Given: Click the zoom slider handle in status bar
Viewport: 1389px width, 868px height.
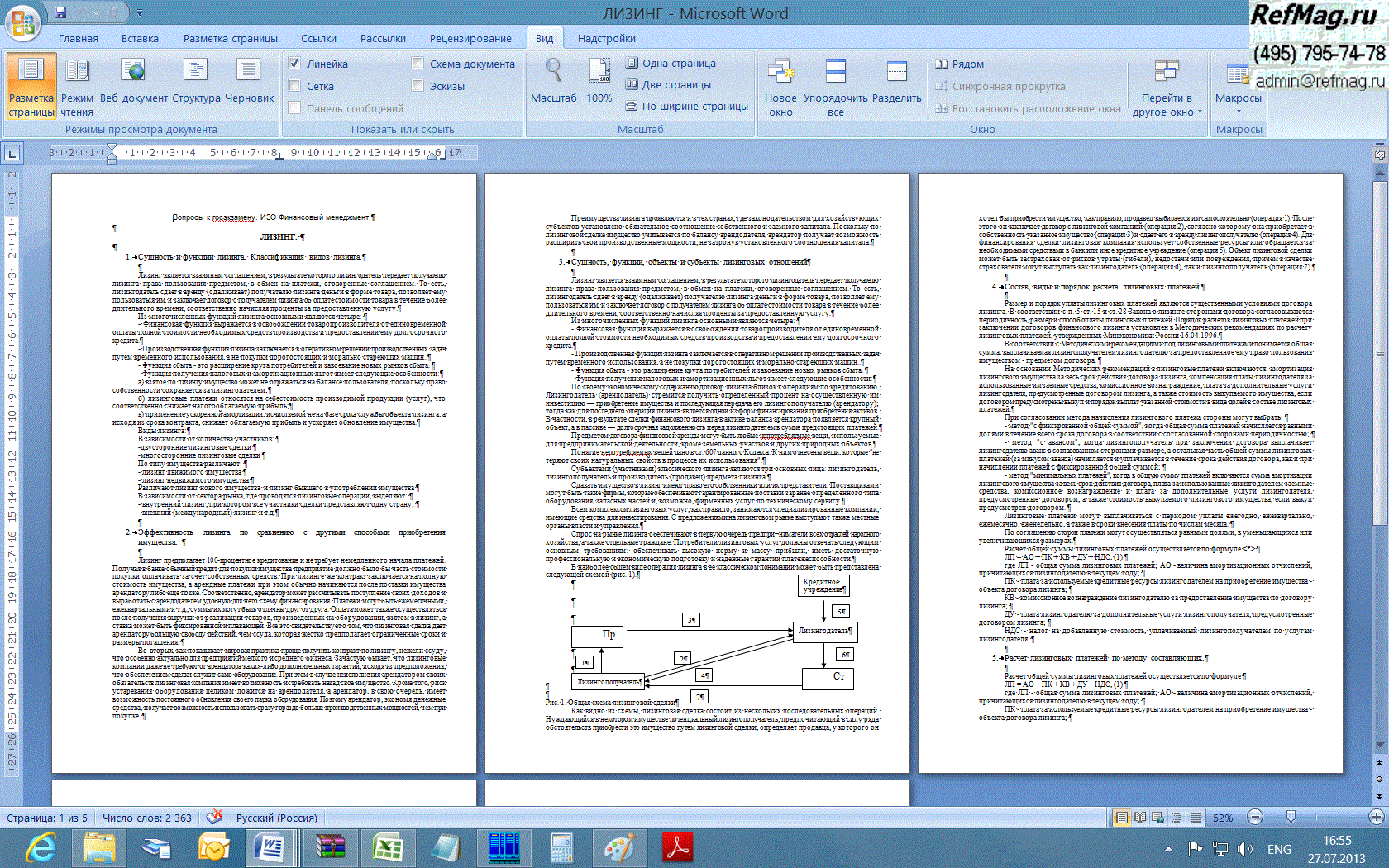Looking at the screenshot, I should (1291, 817).
